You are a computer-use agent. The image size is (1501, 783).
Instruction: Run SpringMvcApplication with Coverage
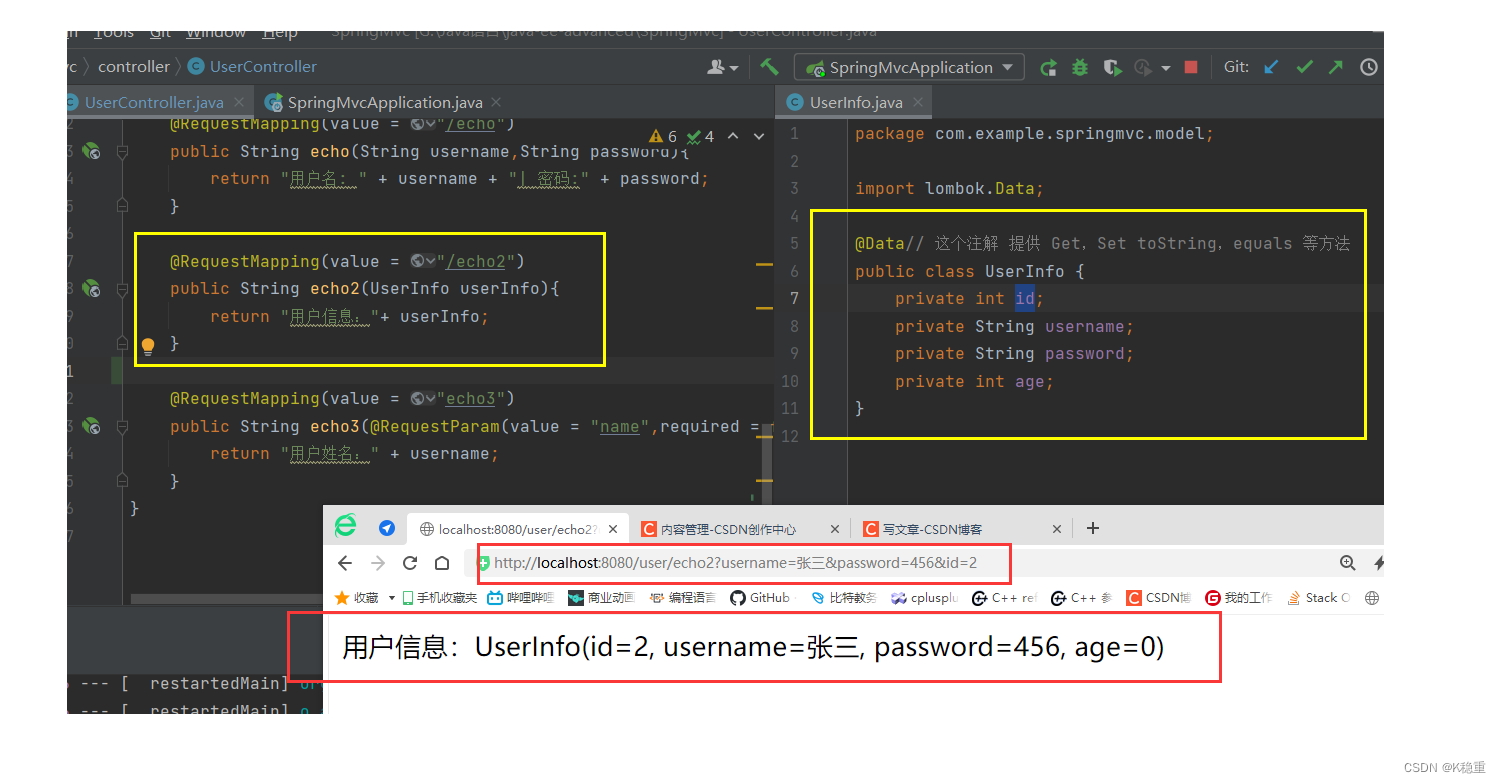(1111, 66)
